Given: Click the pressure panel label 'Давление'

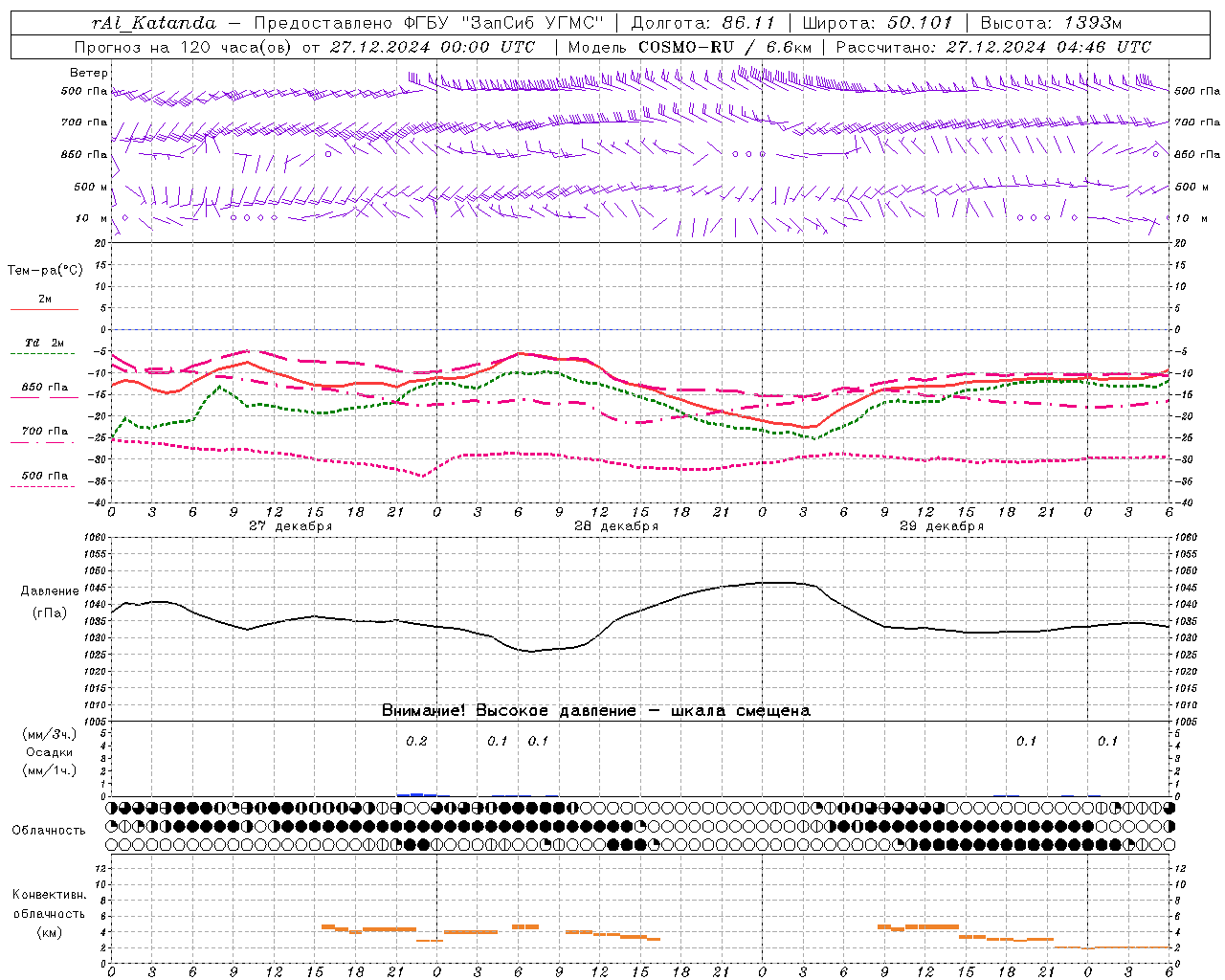Looking at the screenshot, I should (x=50, y=591).
